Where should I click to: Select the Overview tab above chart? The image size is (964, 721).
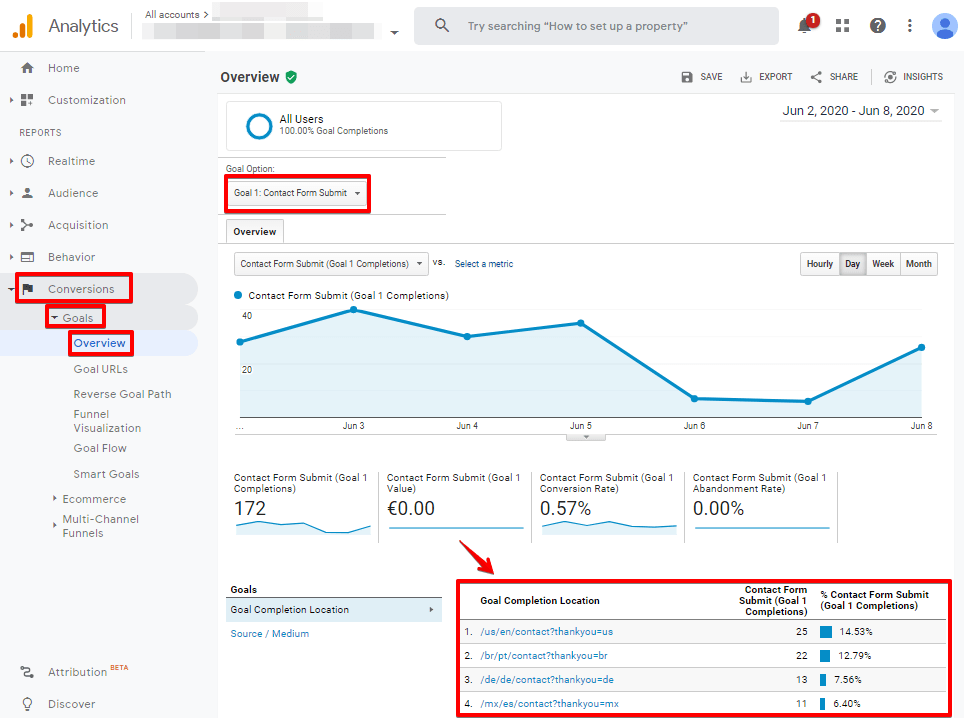click(254, 232)
